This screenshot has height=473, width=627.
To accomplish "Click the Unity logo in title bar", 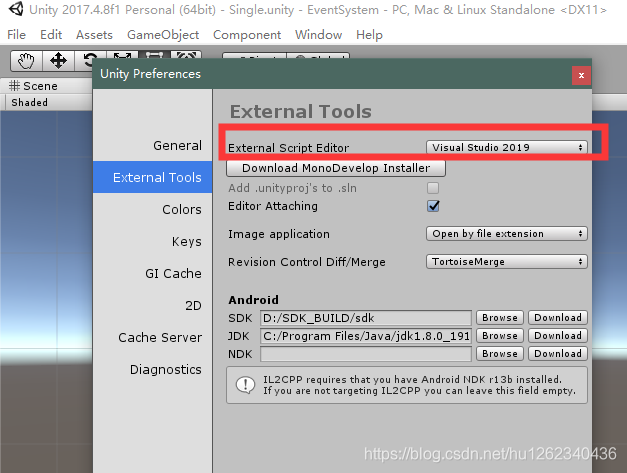I will [x=16, y=9].
